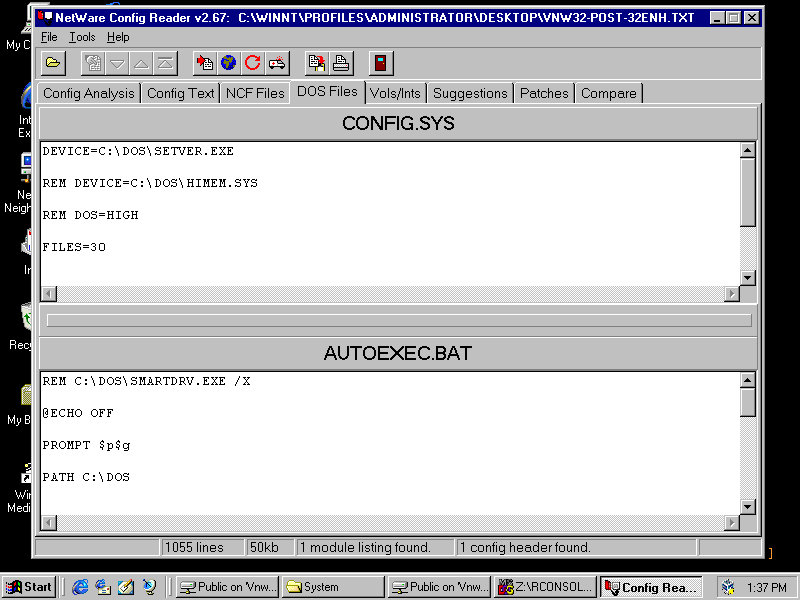Click the 1:37 PM taskbar clock

(x=767, y=588)
